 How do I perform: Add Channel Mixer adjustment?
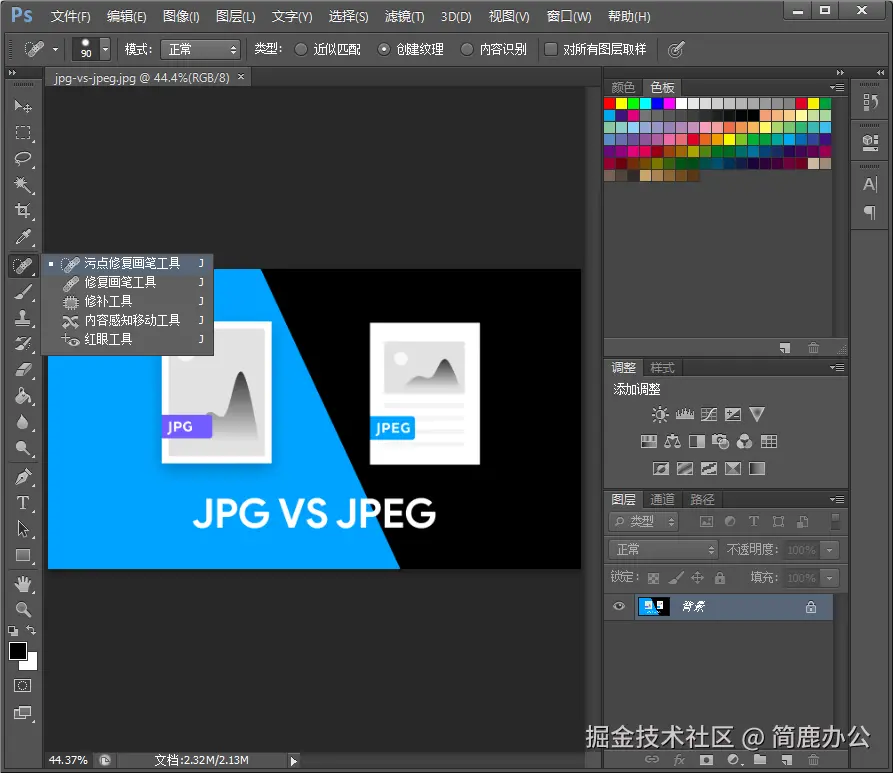point(744,441)
